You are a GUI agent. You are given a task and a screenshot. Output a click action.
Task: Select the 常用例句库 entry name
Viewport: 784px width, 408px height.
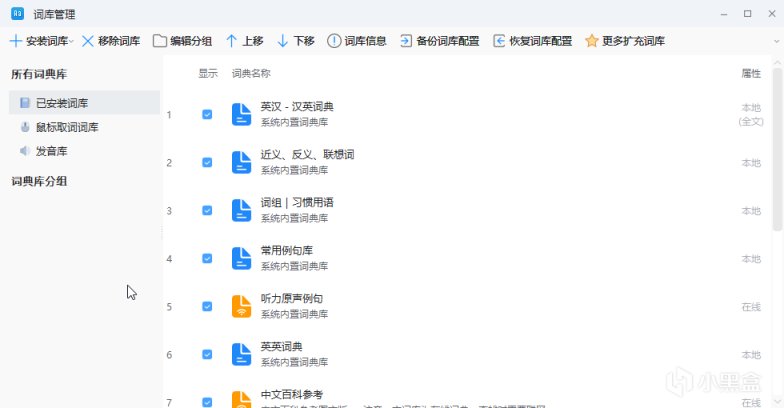point(286,250)
